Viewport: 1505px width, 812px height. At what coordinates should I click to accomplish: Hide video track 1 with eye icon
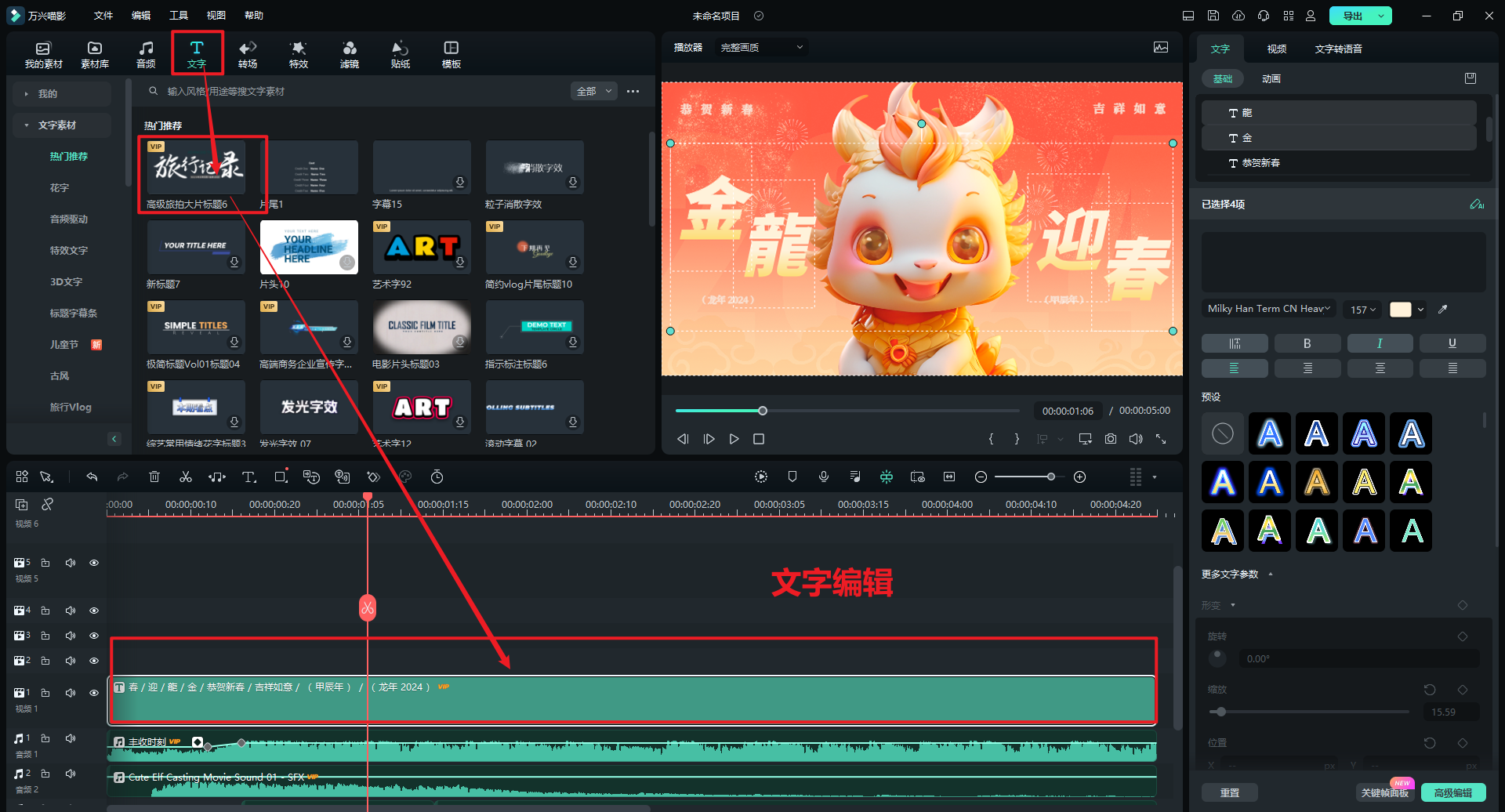click(94, 693)
